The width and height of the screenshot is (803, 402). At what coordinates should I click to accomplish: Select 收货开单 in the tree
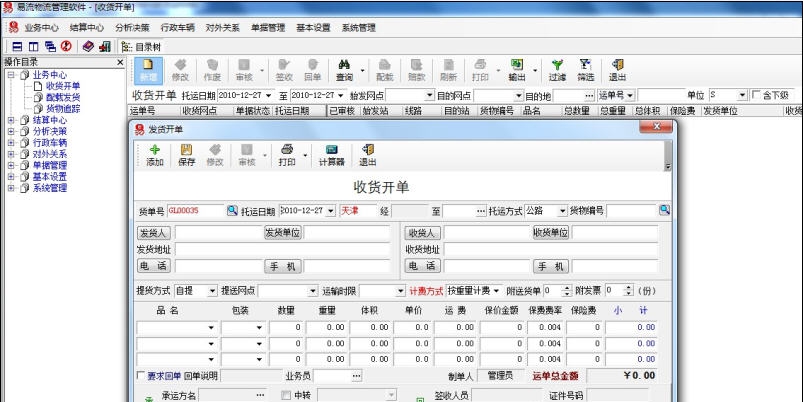(63, 86)
